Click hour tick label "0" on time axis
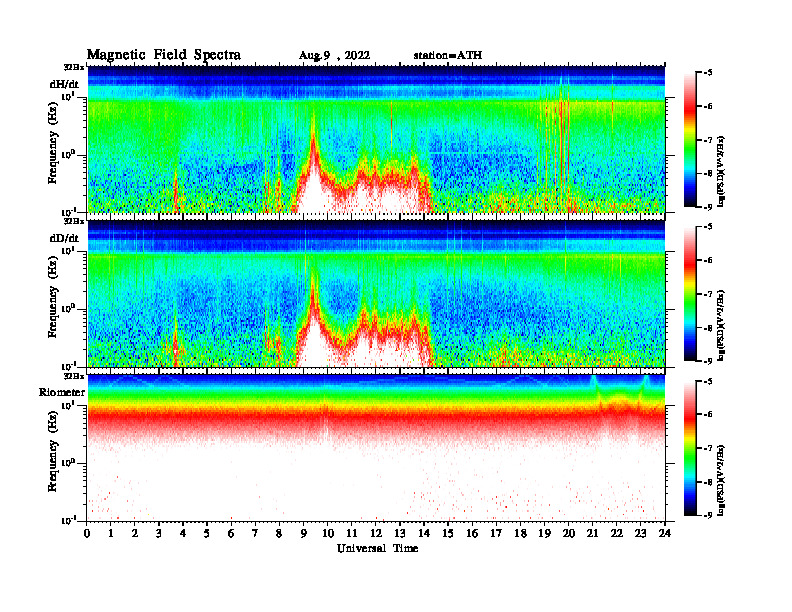 pyautogui.click(x=87, y=534)
